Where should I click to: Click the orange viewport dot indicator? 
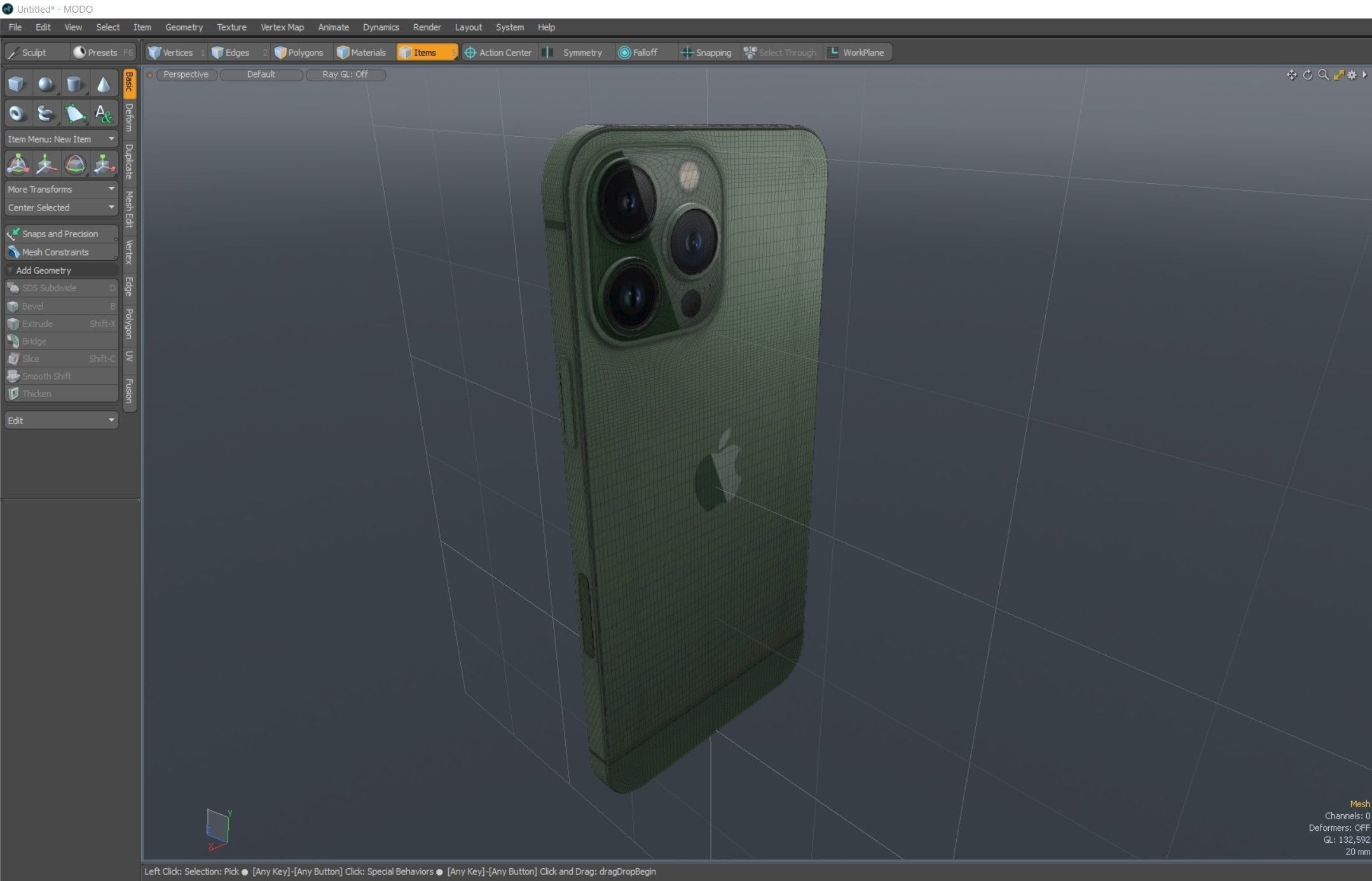[150, 75]
